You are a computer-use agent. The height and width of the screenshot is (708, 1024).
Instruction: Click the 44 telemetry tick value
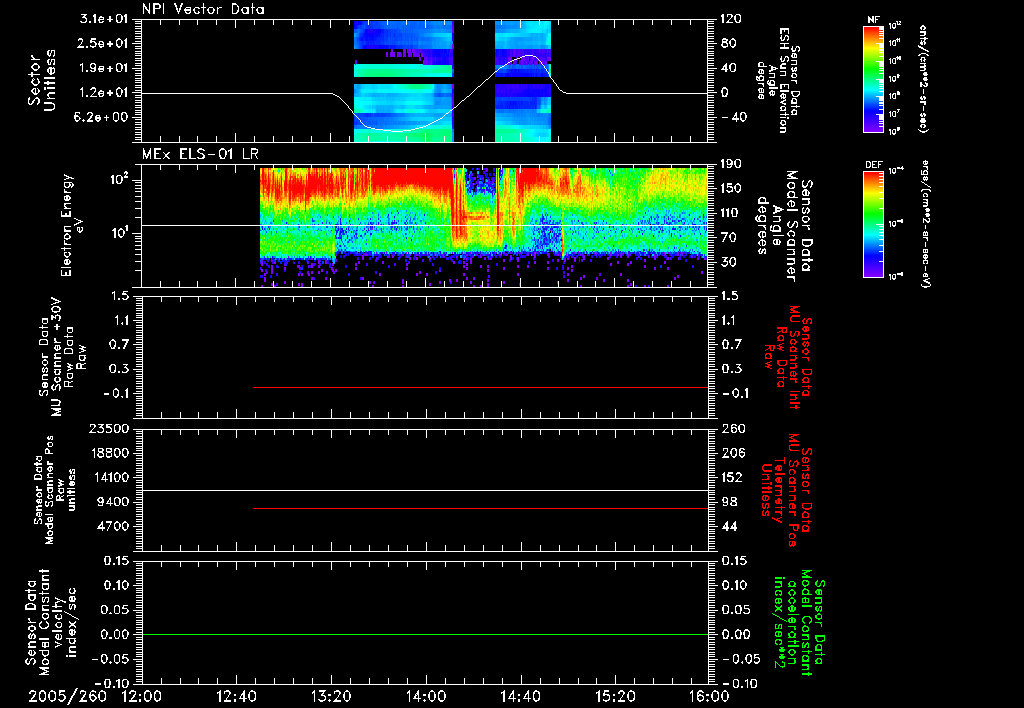tap(728, 526)
